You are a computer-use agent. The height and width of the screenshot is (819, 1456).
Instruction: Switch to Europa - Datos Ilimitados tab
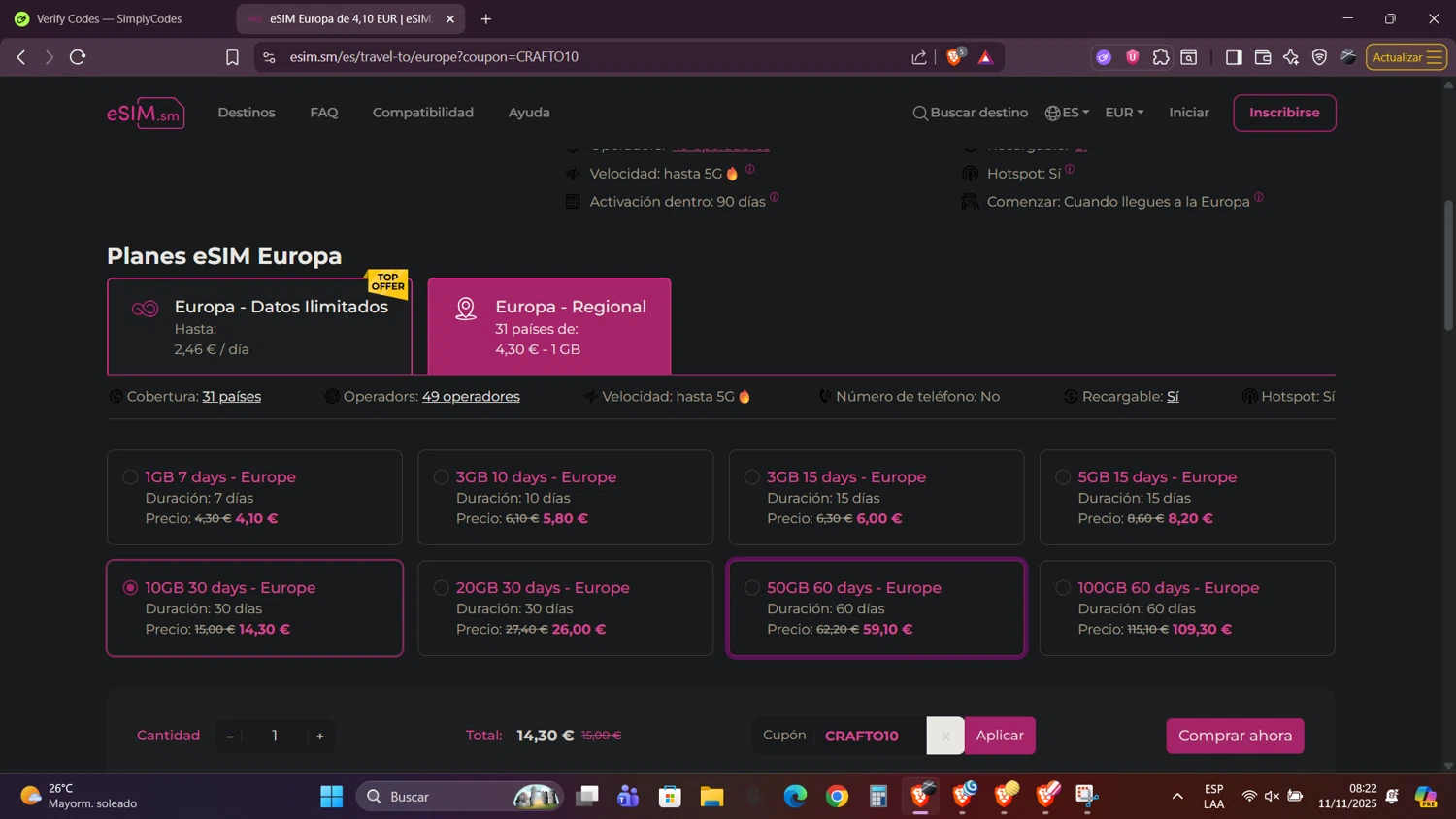coord(259,326)
